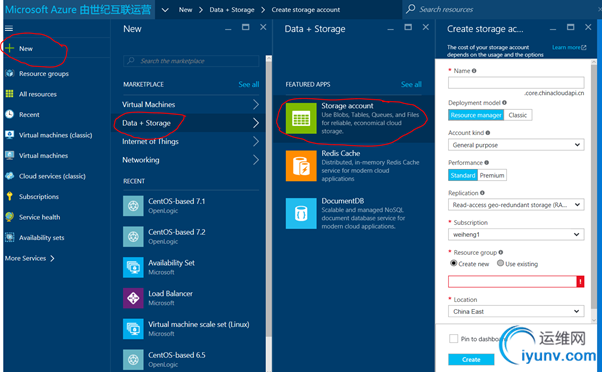Viewport: 602px width, 372px height.
Task: Click Microsoft Azure logo text
Action: pos(78,10)
